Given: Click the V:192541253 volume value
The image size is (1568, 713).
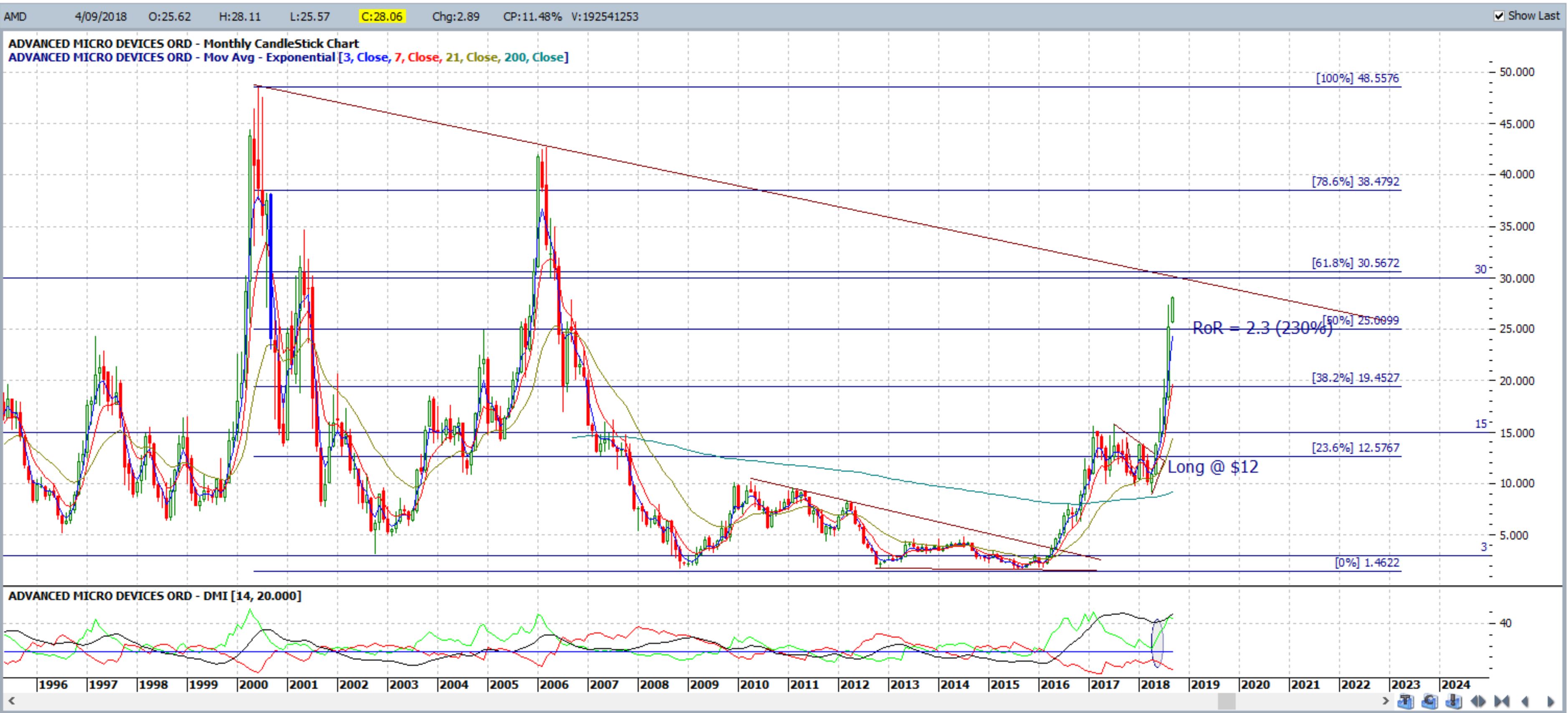Looking at the screenshot, I should point(605,16).
